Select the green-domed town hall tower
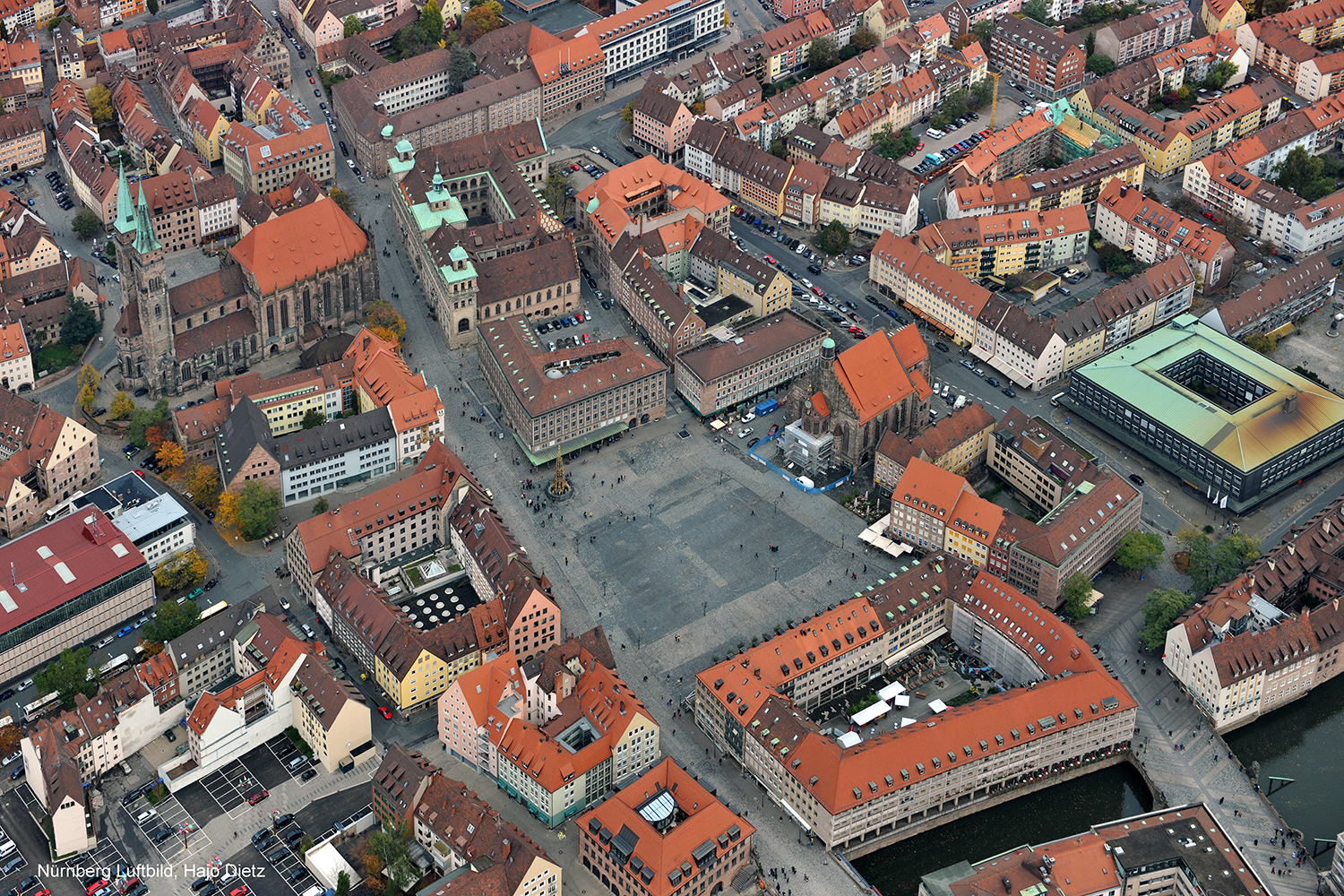The height and width of the screenshot is (896, 1344). [x=459, y=269]
